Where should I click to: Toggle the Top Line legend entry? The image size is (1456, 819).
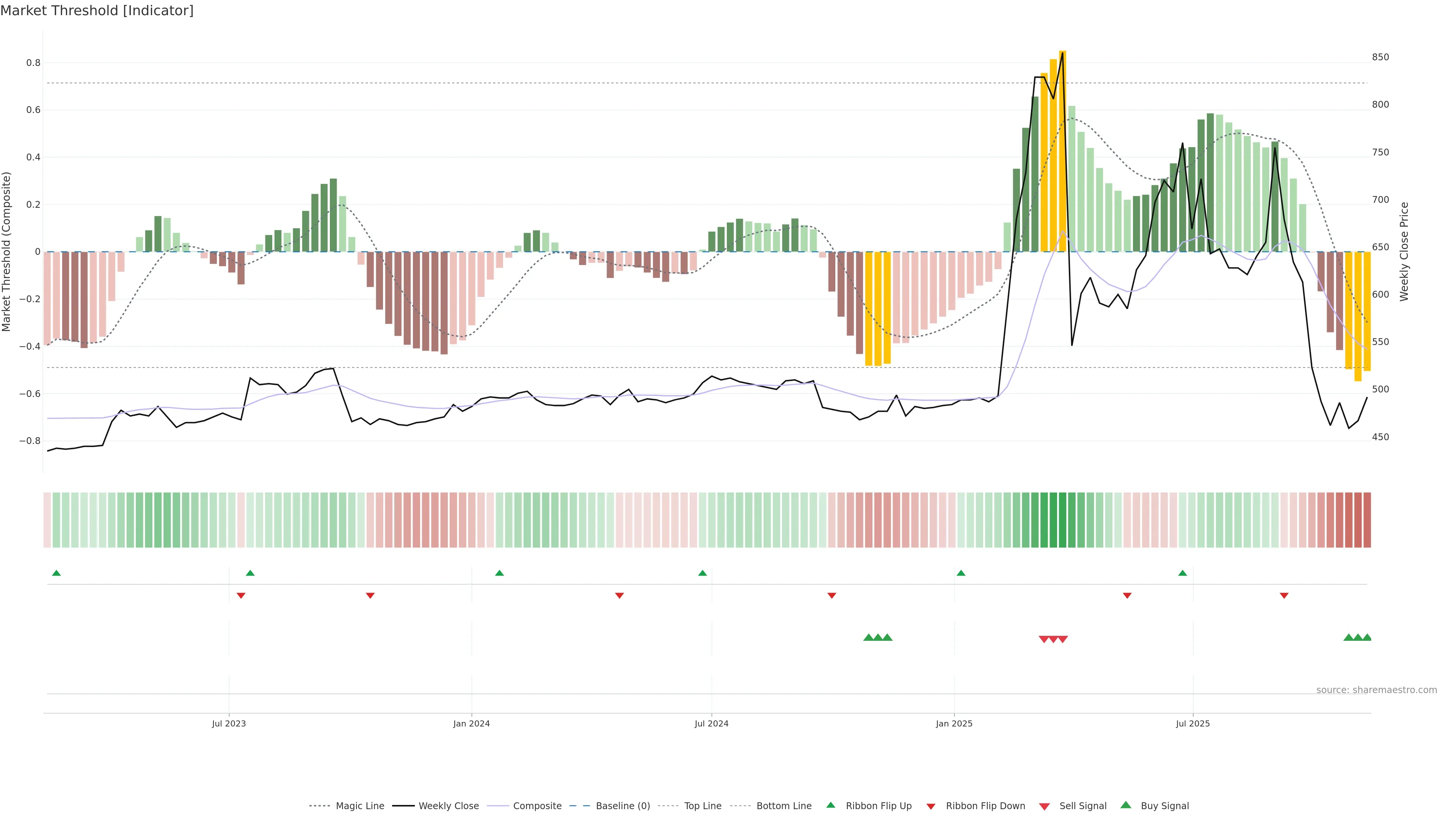(703, 806)
